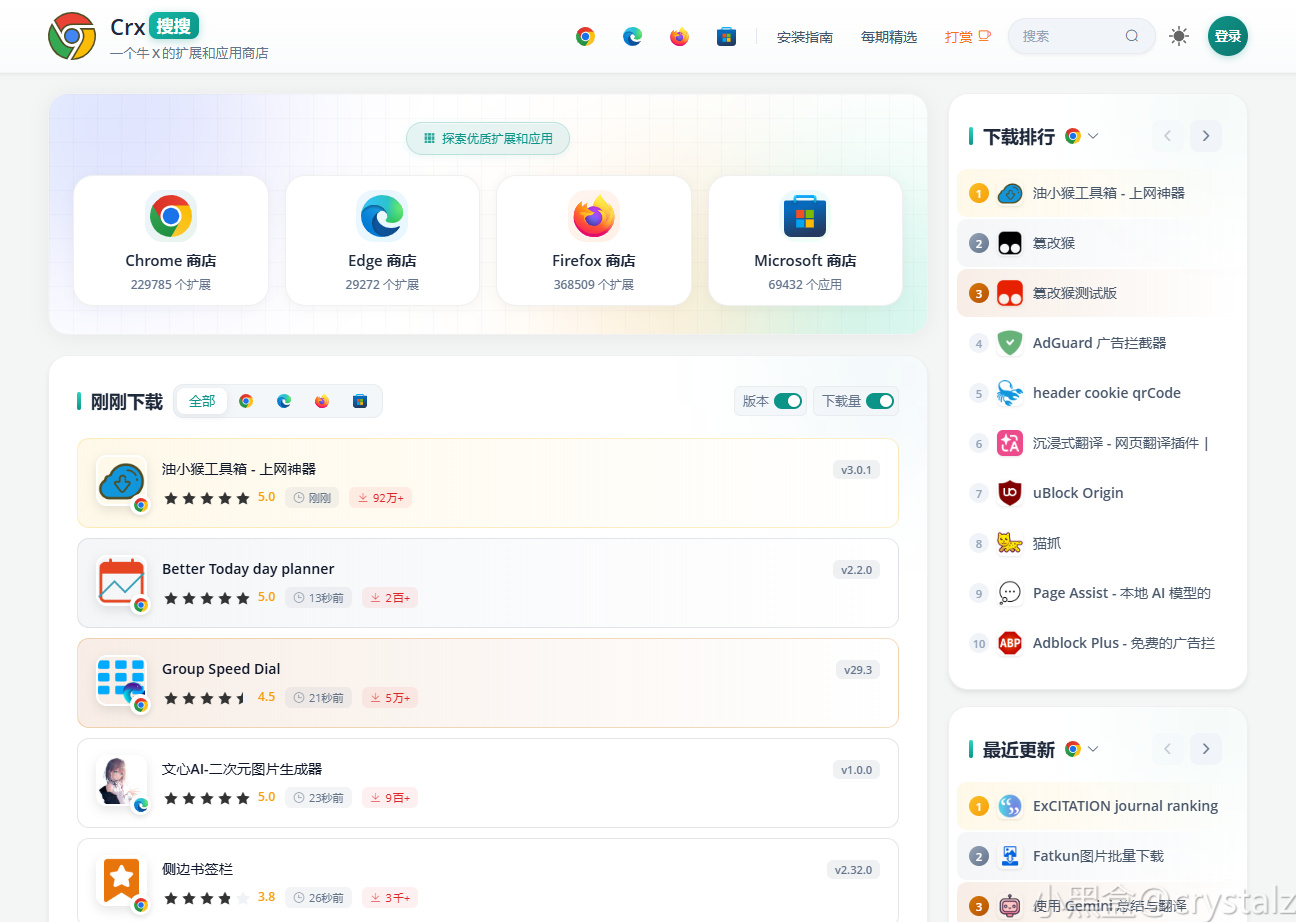Open Firefox store from header nav icon
Image resolution: width=1296 pixels, height=922 pixels.
[x=679, y=36]
